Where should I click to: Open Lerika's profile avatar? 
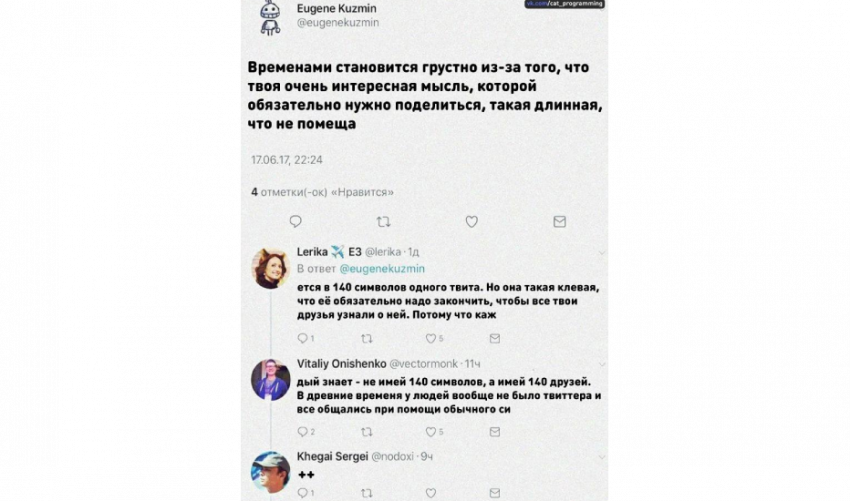(x=271, y=268)
